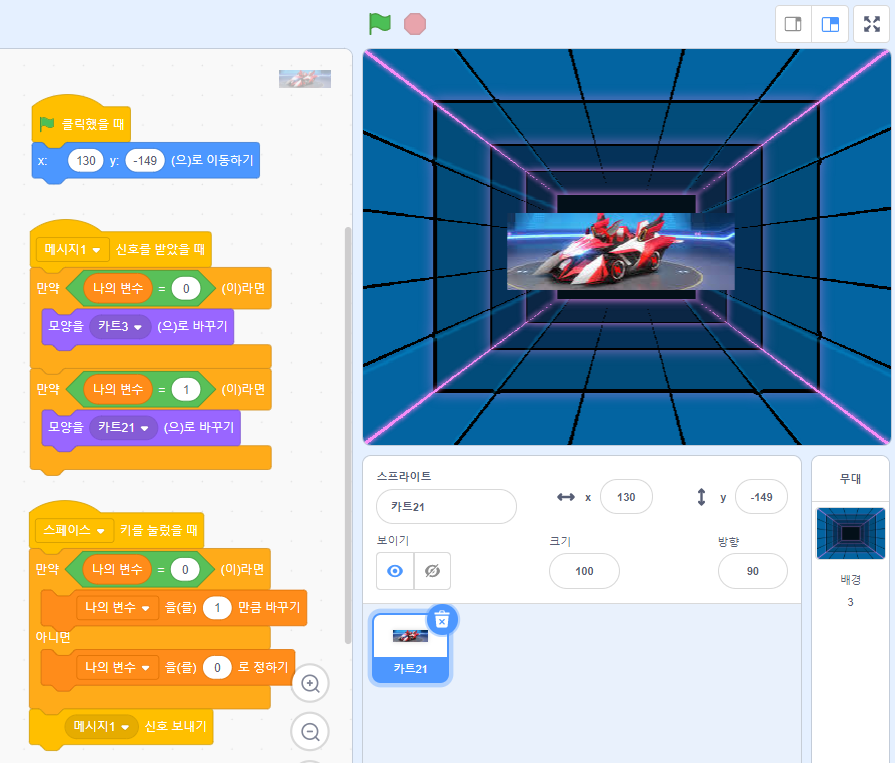Viewport: 895px width, 763px height.
Task: Zoom in on the code workspace
Action: coord(311,683)
